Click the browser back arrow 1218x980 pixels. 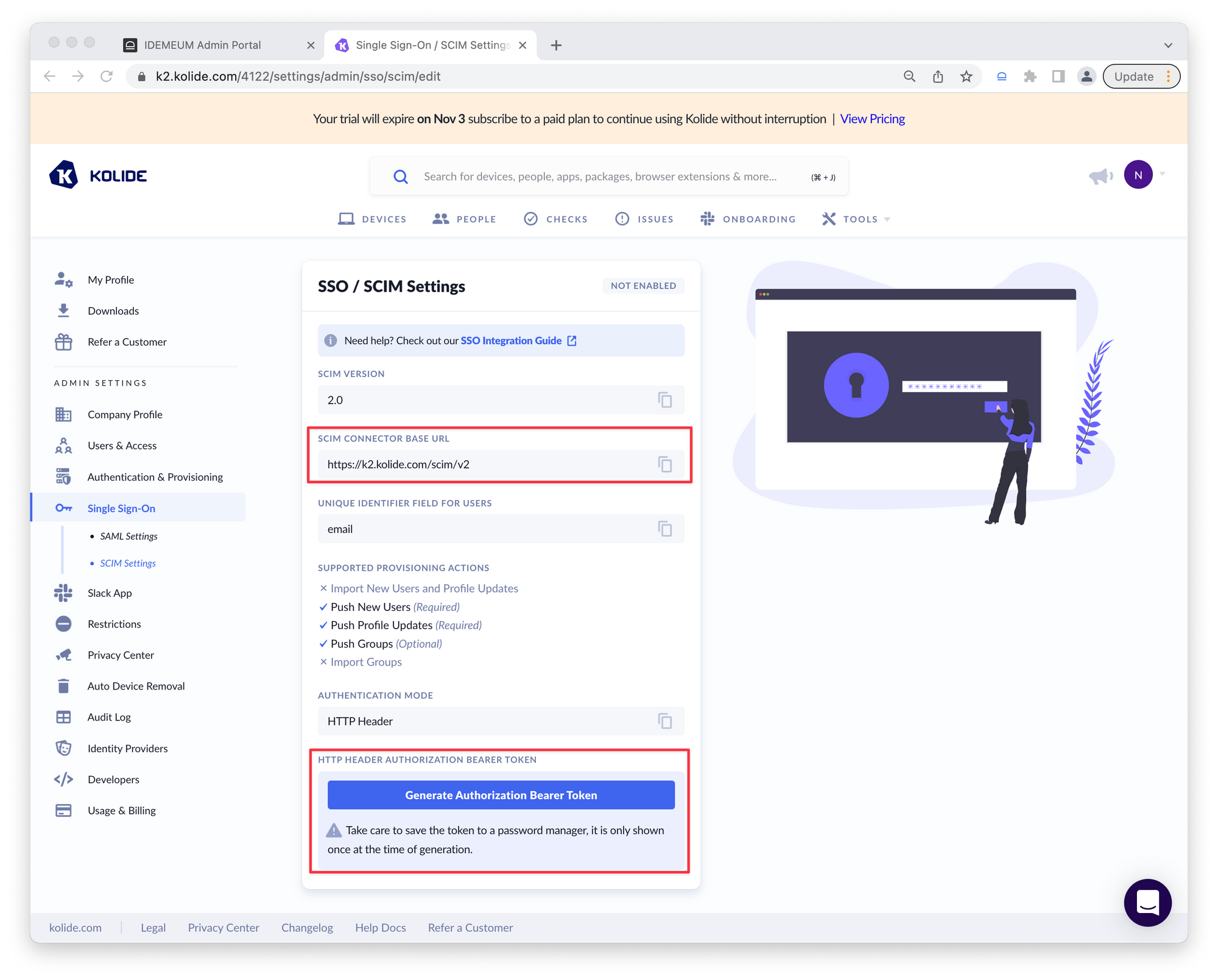[x=50, y=76]
